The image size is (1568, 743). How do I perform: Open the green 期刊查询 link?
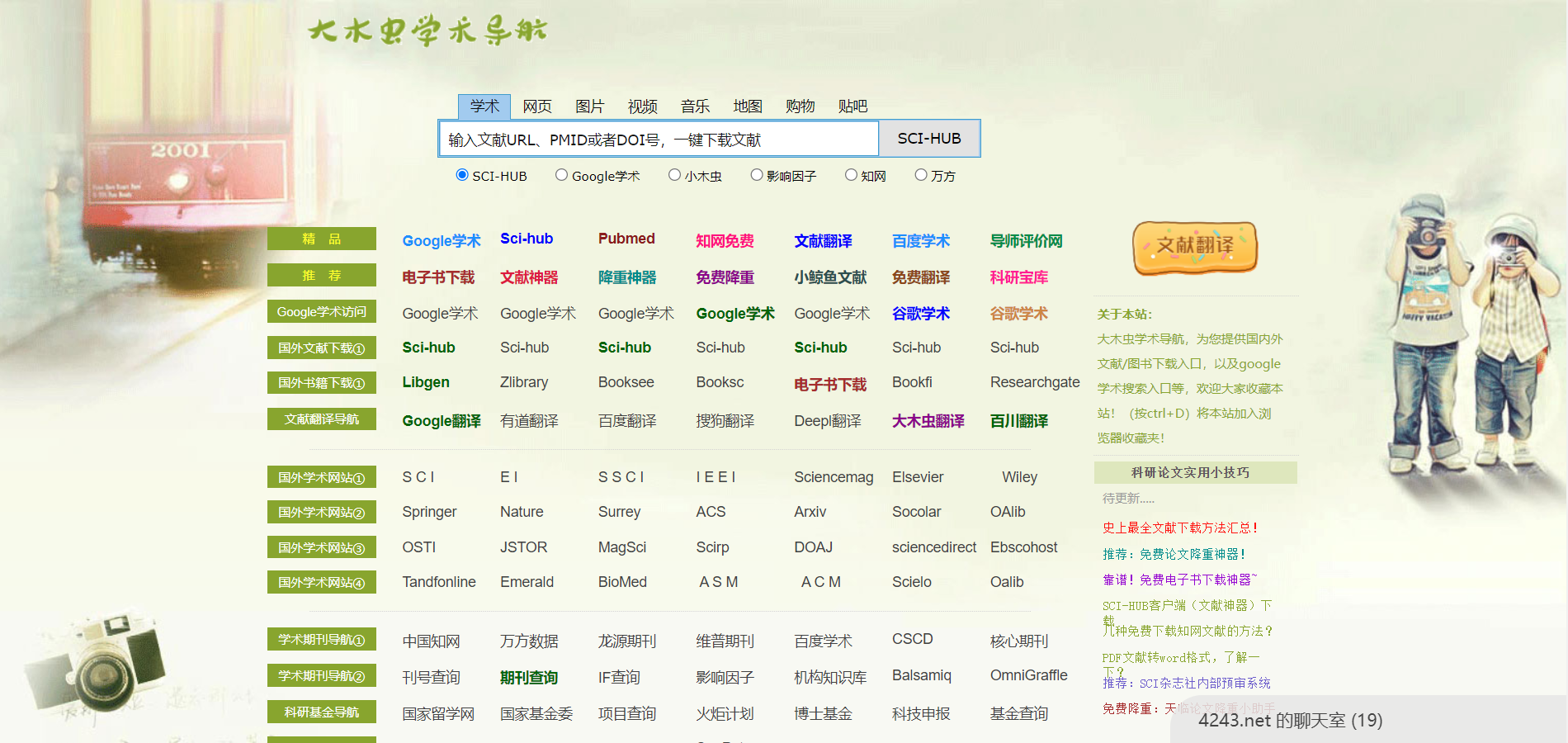point(529,678)
